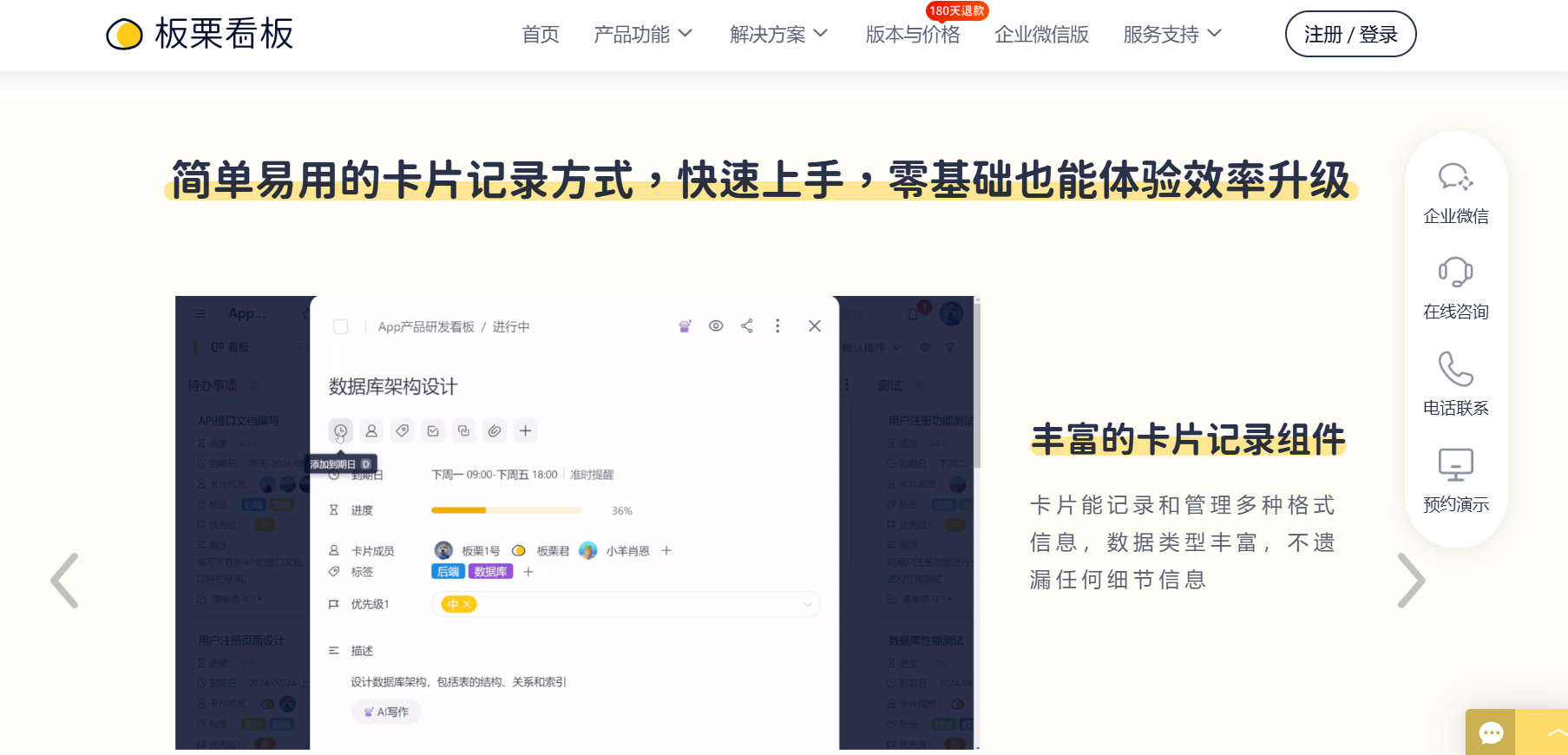Add a linked card with the overlapping-squares icon
Viewport: 1568px width, 755px height.
463,430
